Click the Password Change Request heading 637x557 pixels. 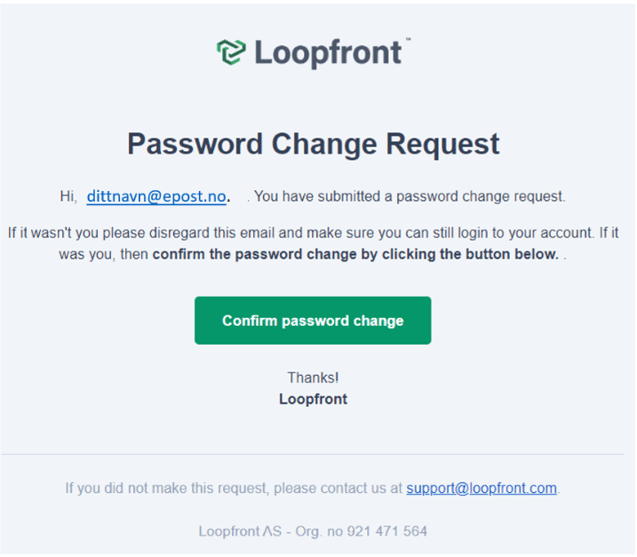(313, 144)
